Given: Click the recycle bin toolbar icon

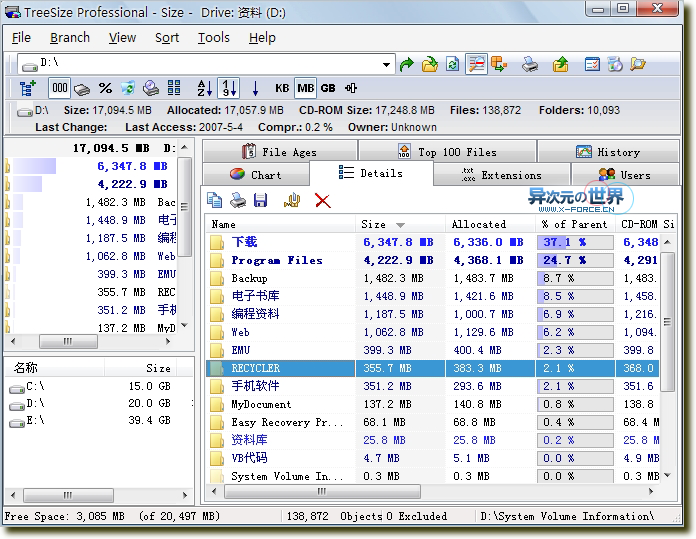Looking at the screenshot, I should click(128, 88).
